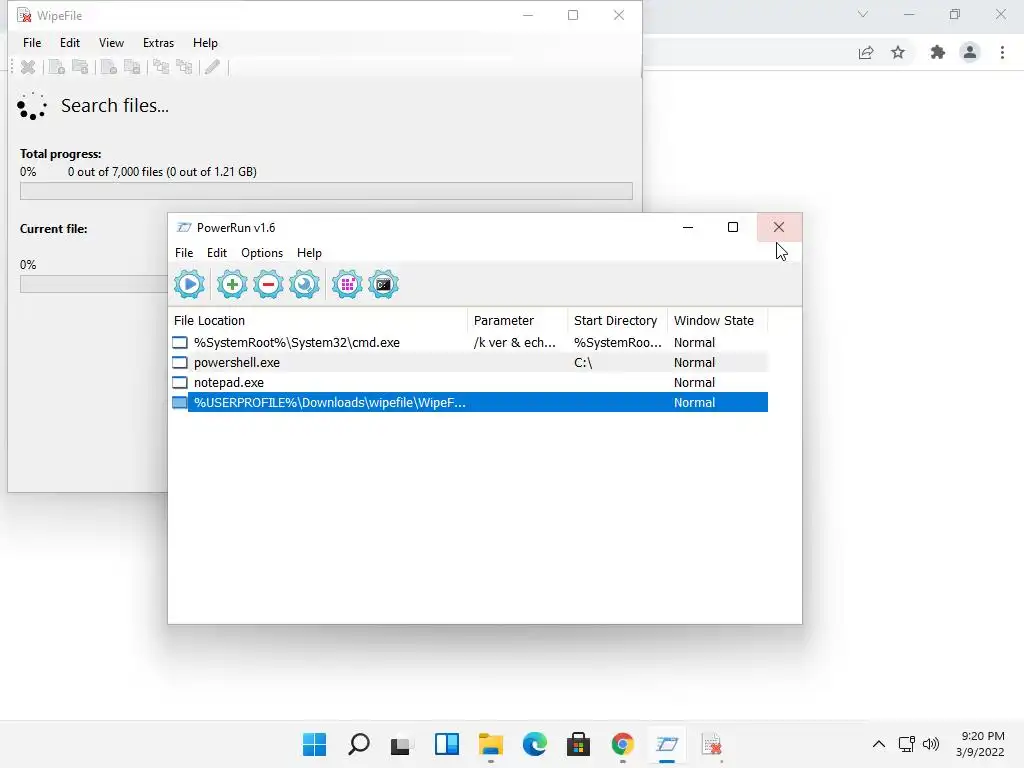Close the PowerRun window
The image size is (1024, 768).
[779, 227]
